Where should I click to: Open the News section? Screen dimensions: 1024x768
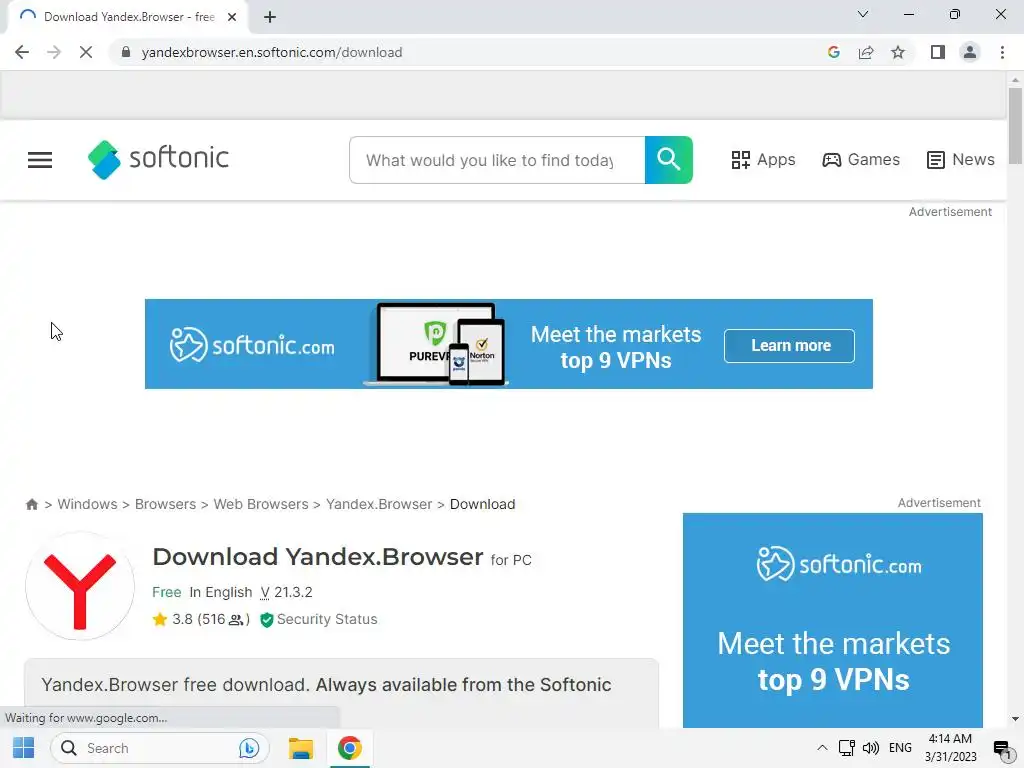960,160
